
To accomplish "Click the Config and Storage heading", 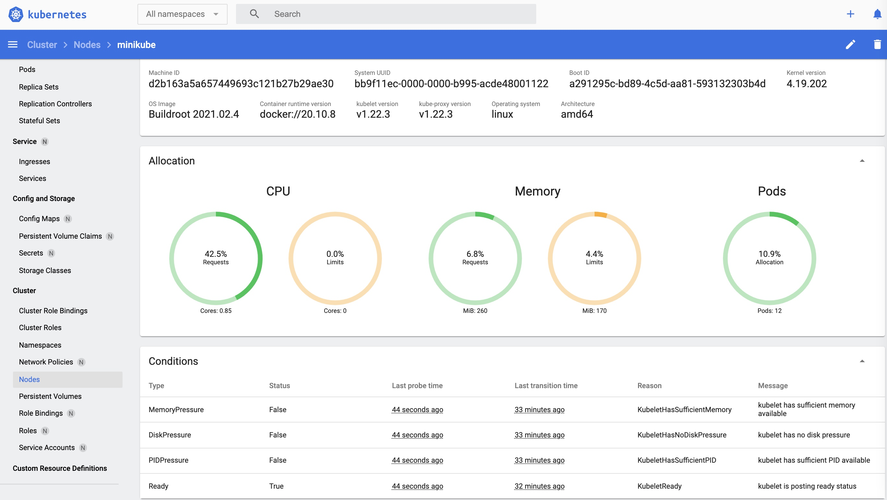I will point(44,199).
